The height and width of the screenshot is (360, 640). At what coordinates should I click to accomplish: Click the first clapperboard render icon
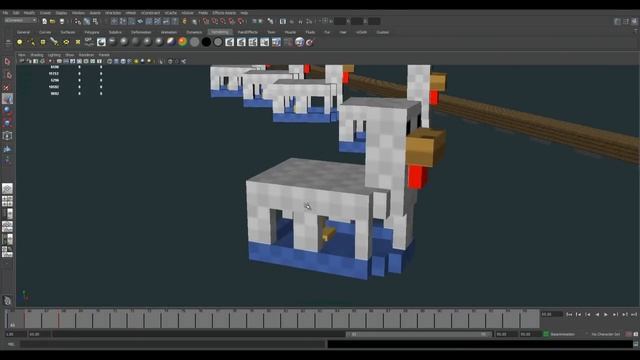(230, 42)
